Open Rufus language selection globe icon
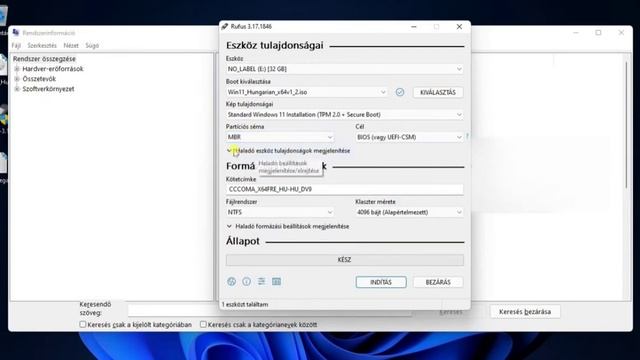The height and width of the screenshot is (360, 640). [x=231, y=281]
